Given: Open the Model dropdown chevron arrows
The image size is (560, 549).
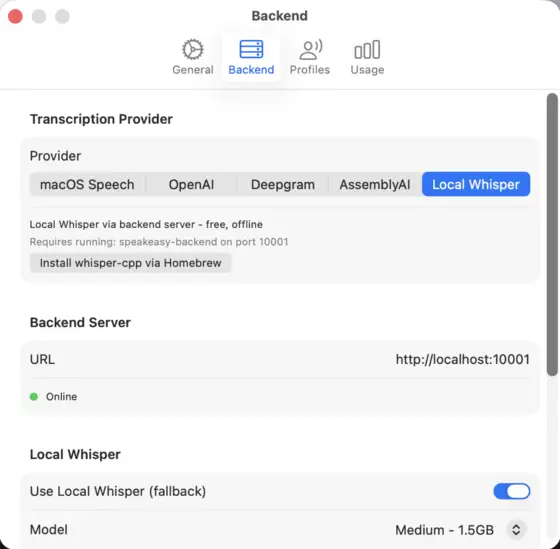Looking at the screenshot, I should [516, 530].
